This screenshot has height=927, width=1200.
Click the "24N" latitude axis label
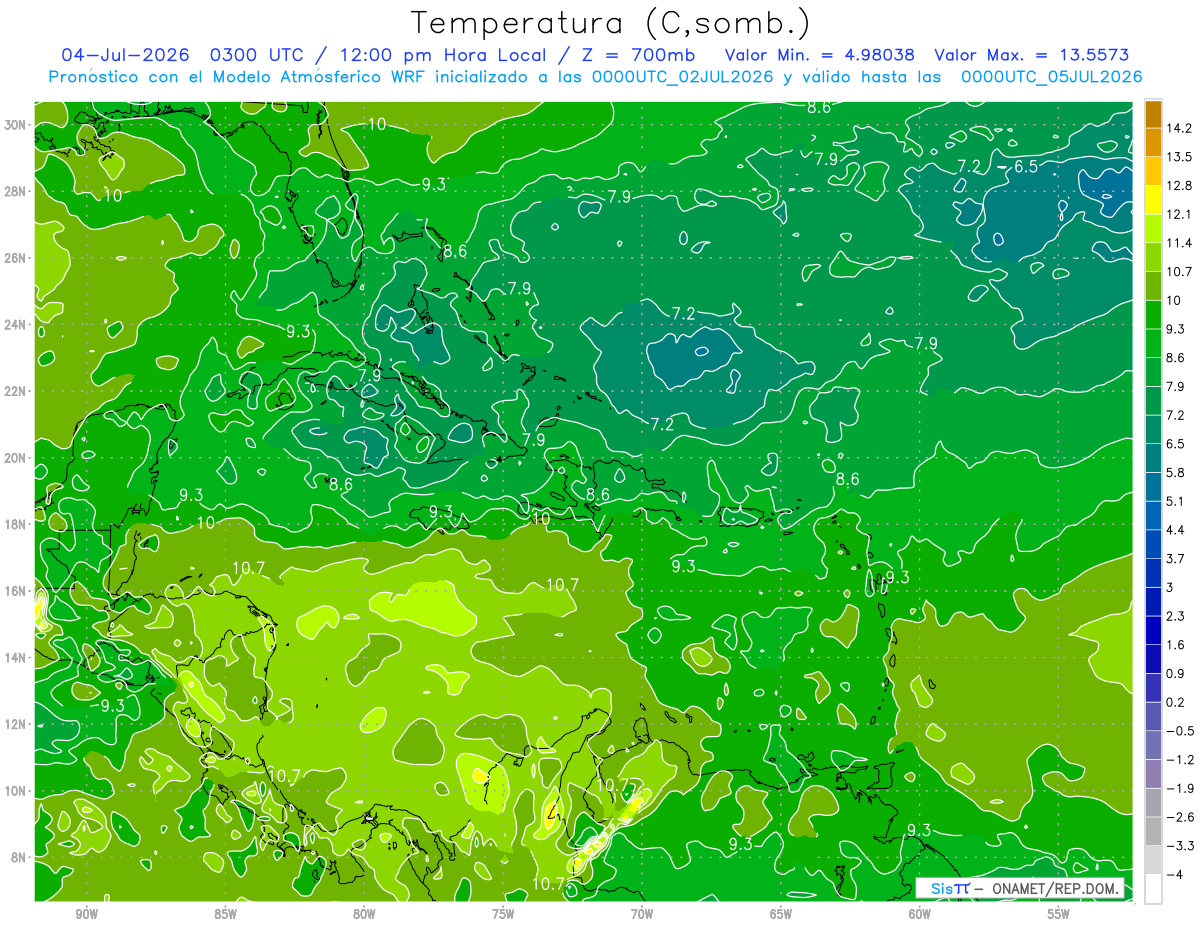(14, 324)
